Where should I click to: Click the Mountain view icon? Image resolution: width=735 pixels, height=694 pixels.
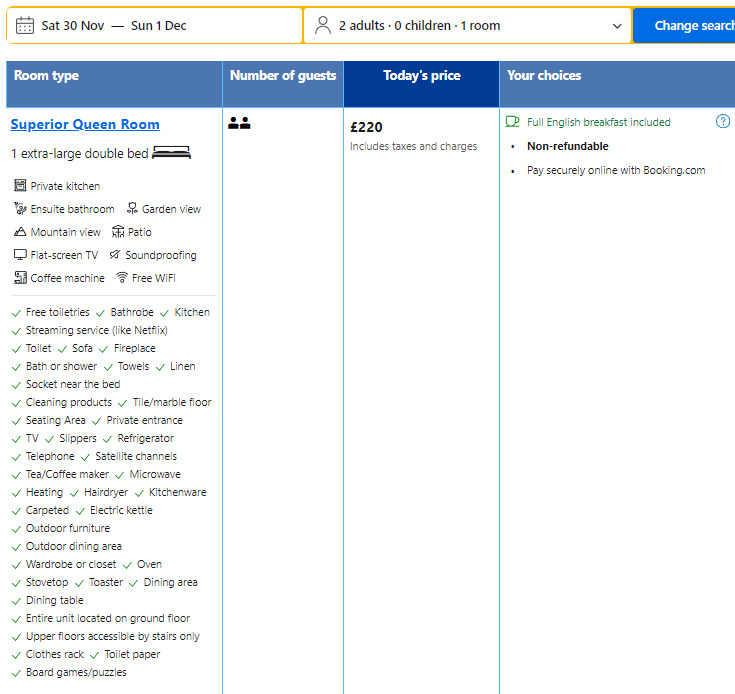[x=20, y=232]
